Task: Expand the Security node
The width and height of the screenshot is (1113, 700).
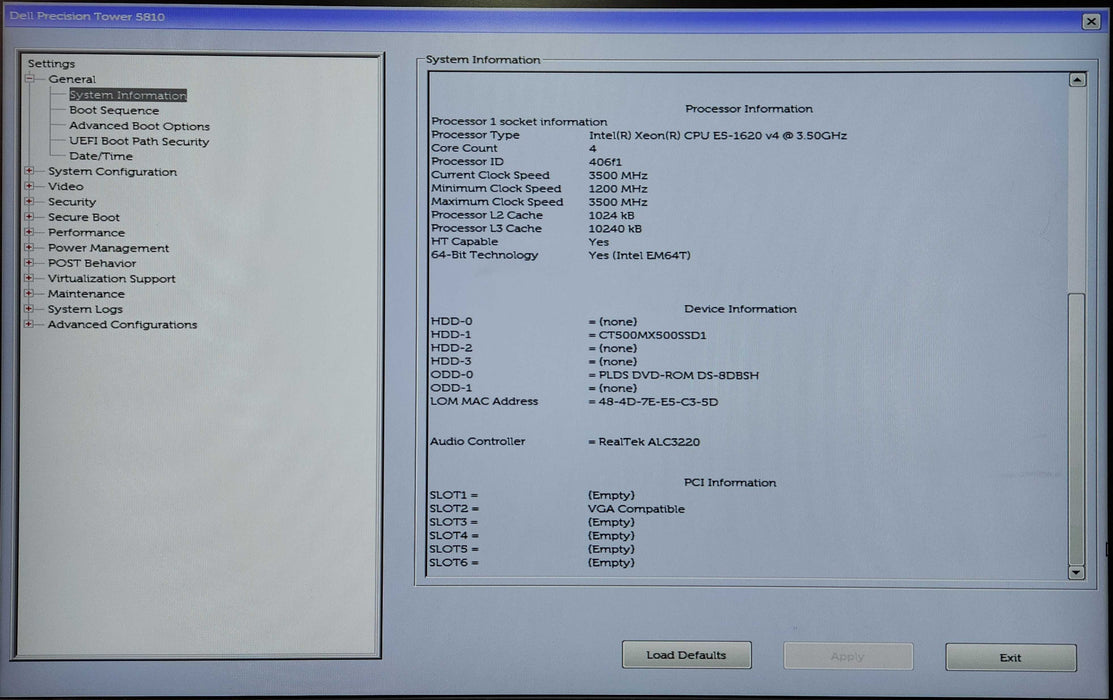Action: tap(29, 202)
